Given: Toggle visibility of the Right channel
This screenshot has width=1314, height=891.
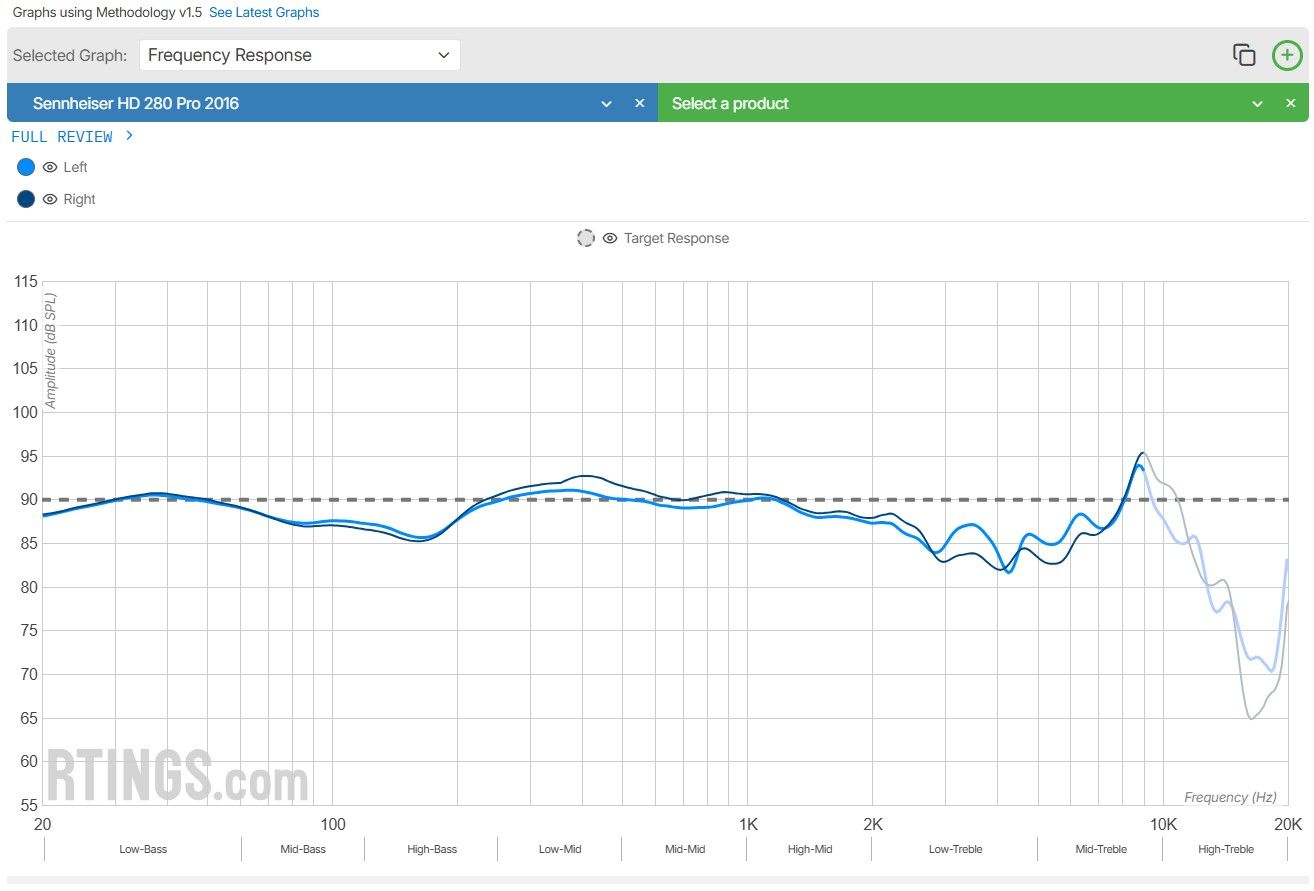Looking at the screenshot, I should coord(50,199).
